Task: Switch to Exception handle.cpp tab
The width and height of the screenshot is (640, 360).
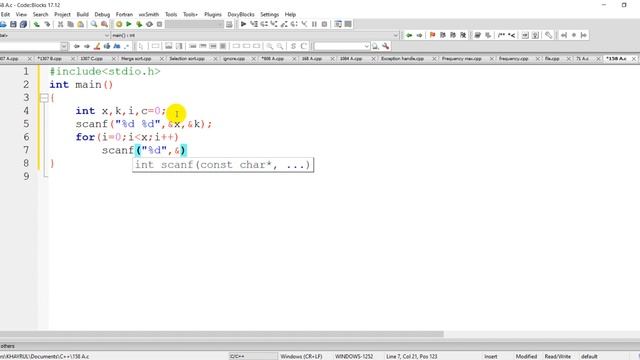Action: click(402, 59)
